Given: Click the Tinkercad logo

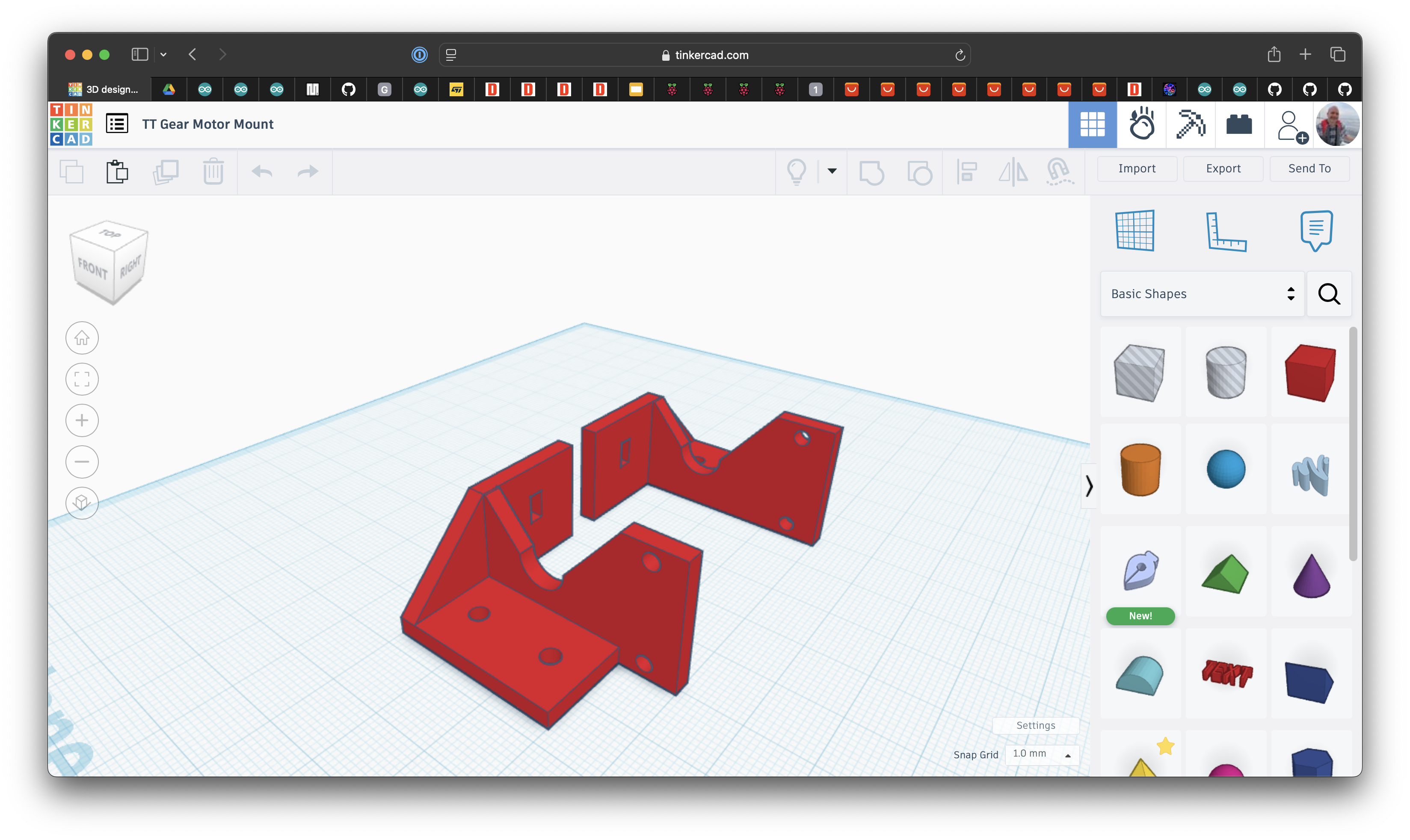Looking at the screenshot, I should tap(71, 124).
